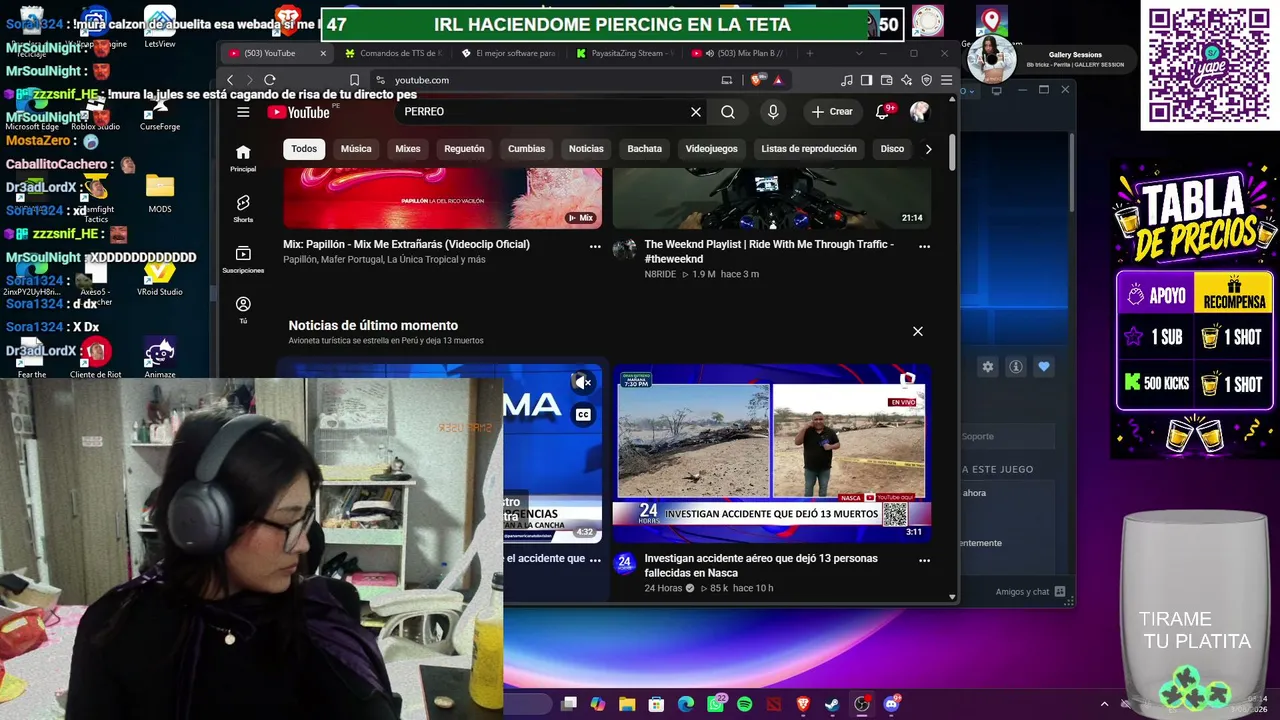Open Discord from the taskbar

click(892, 704)
